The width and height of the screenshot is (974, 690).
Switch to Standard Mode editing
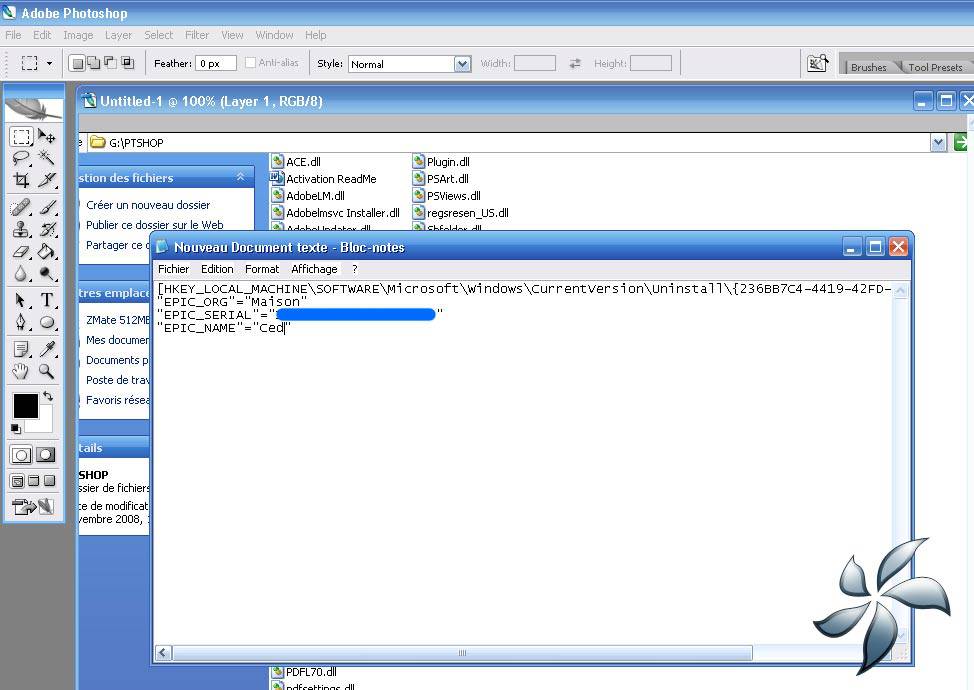21,455
